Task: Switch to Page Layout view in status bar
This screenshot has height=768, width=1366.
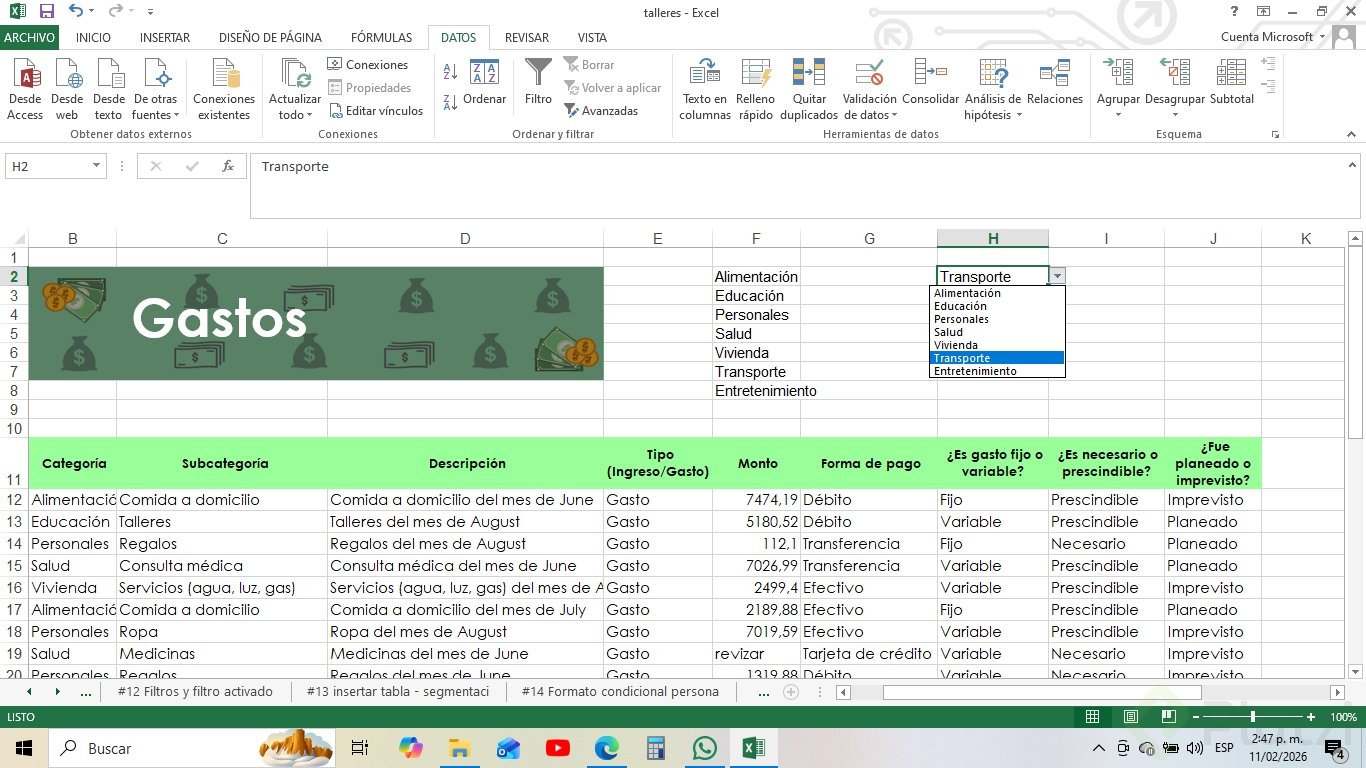Action: coord(1130,717)
